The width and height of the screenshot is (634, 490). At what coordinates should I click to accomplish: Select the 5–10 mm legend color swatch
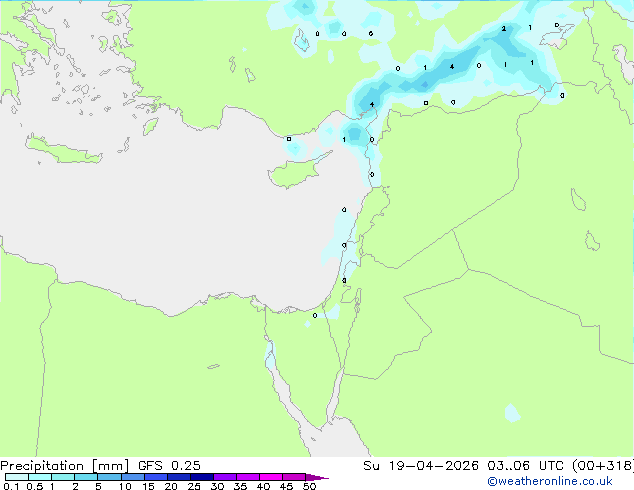tap(109, 477)
